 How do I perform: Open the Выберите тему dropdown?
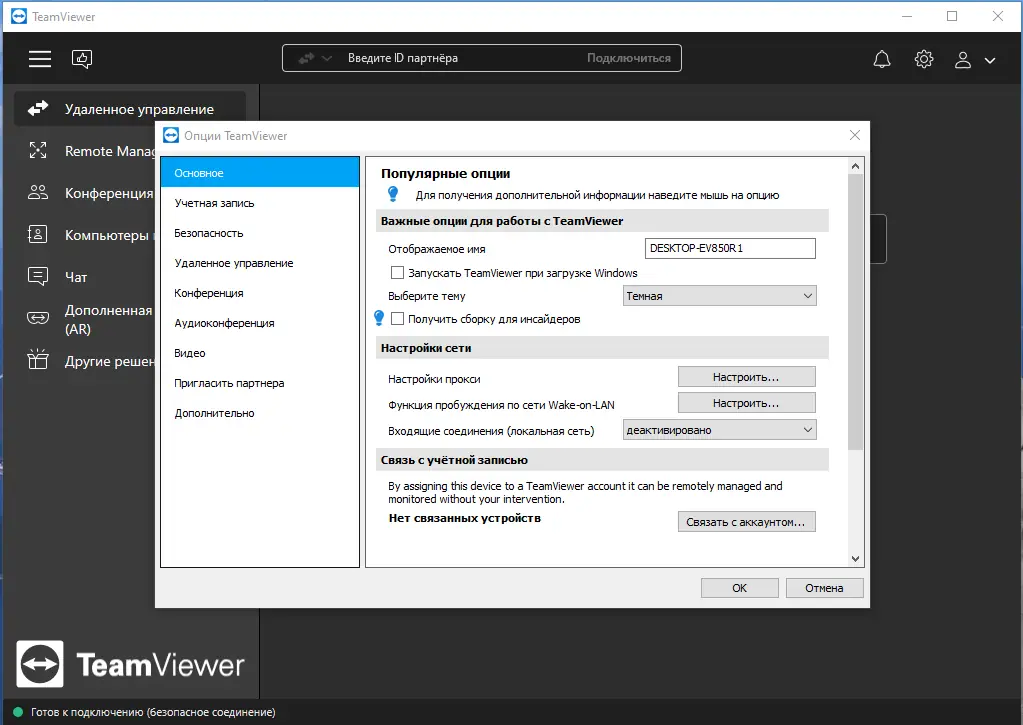coord(719,295)
